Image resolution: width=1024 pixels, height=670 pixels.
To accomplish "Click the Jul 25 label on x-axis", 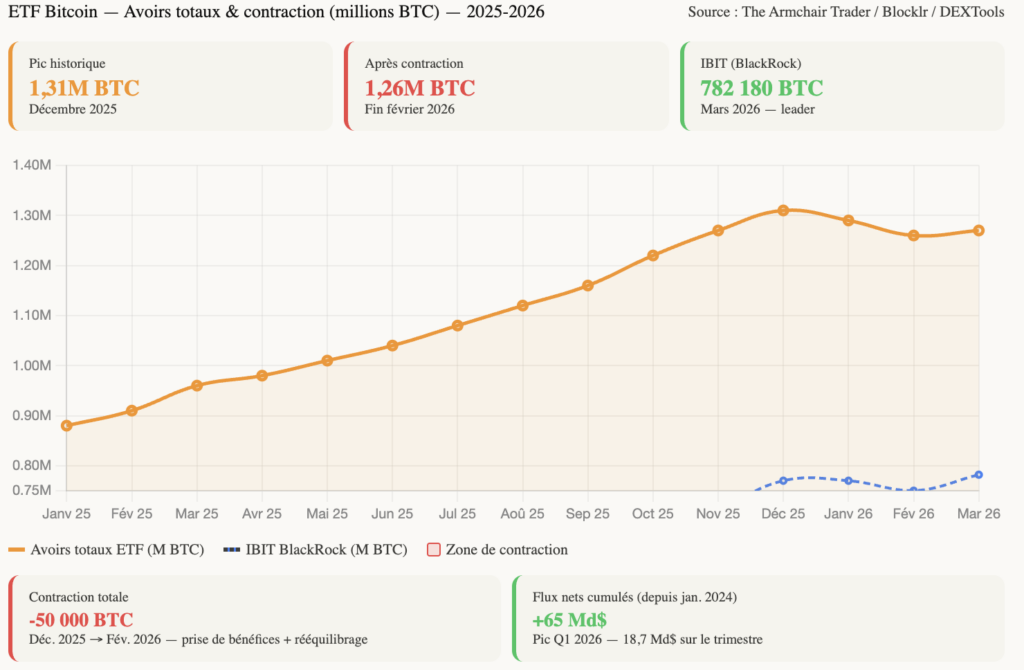I will pos(457,513).
